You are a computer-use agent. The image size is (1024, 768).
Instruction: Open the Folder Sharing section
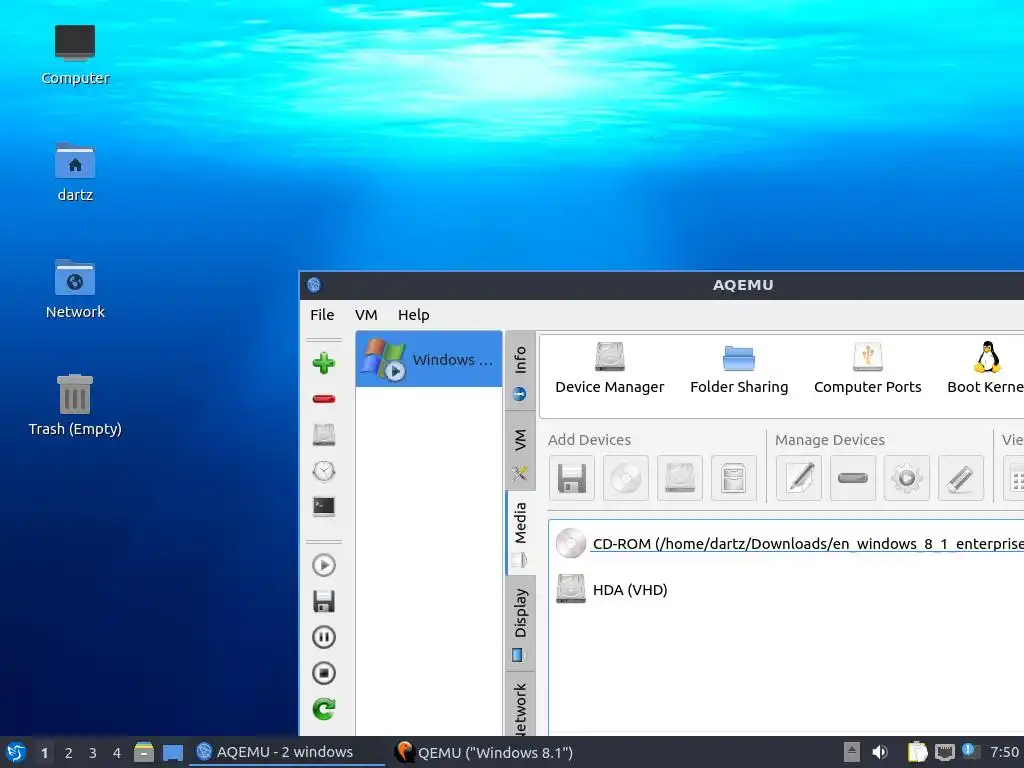pyautogui.click(x=739, y=368)
